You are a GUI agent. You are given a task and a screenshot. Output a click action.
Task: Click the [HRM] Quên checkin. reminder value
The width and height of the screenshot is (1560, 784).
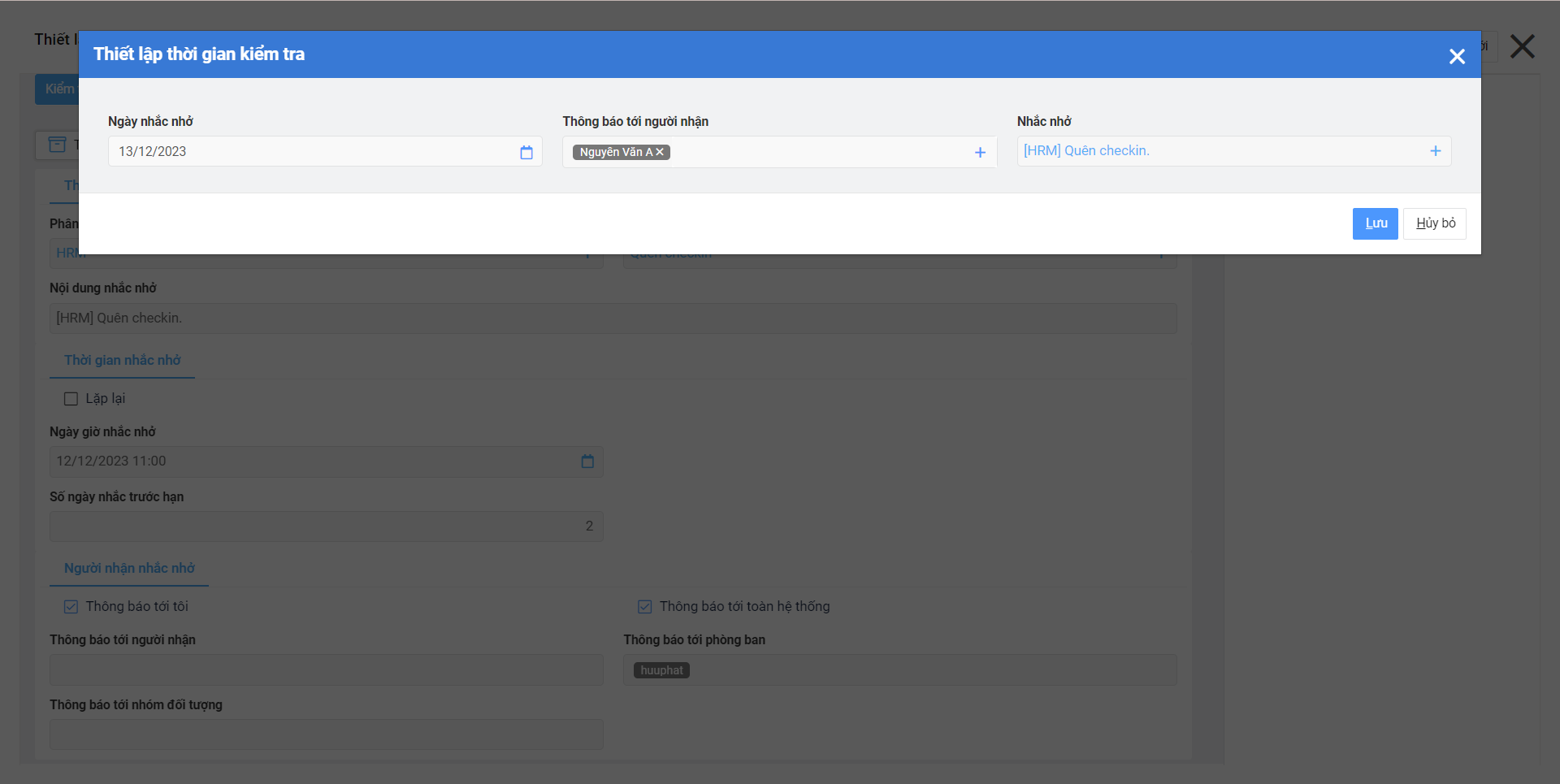1086,150
